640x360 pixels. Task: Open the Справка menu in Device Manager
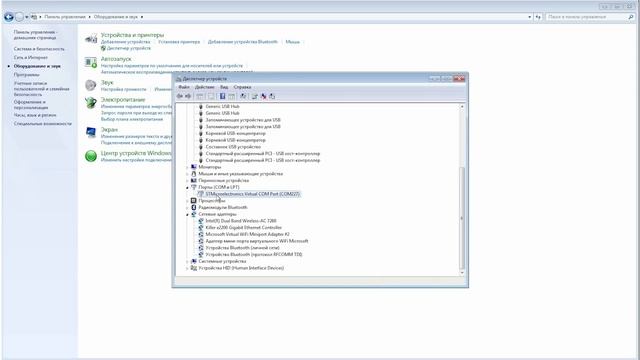coord(242,87)
